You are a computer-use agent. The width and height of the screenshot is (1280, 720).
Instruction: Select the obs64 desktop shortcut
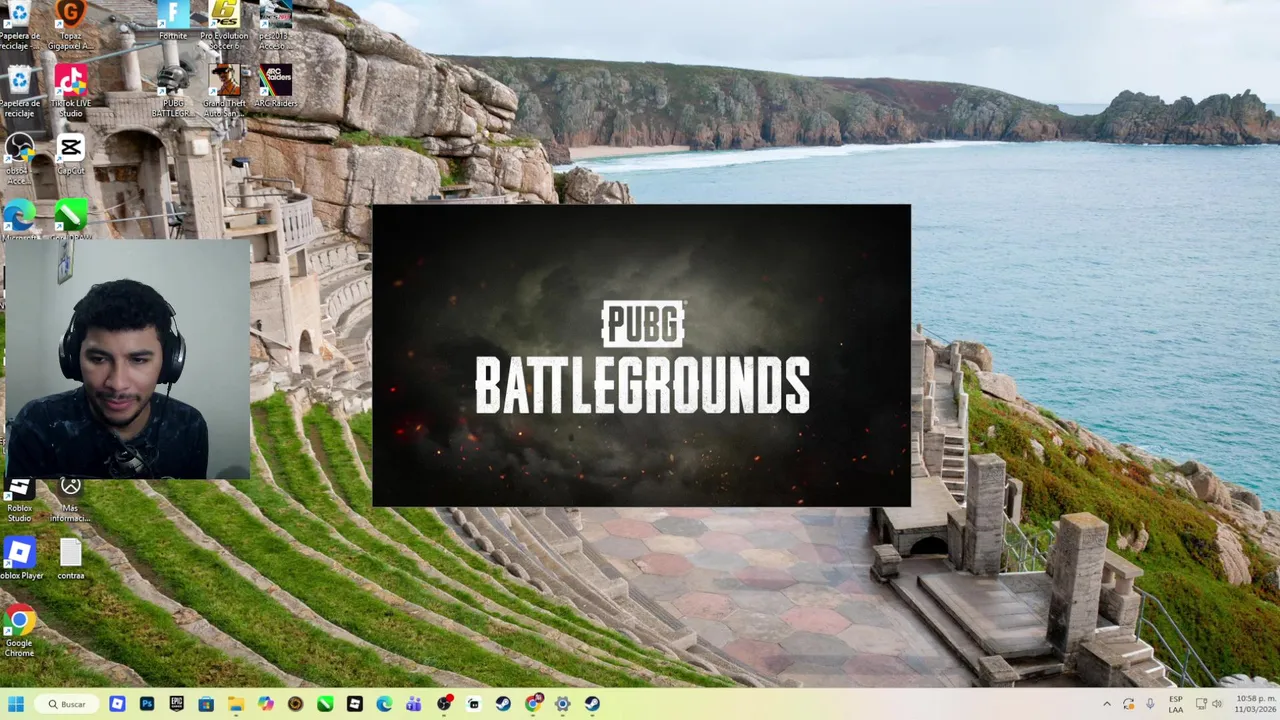[x=19, y=158]
